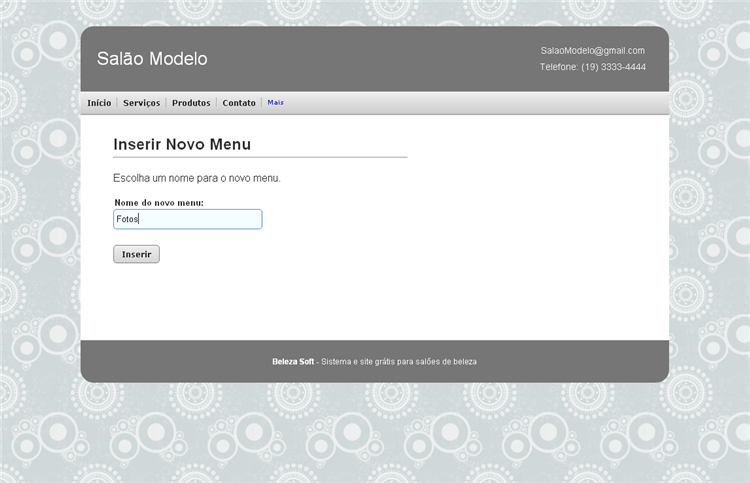Open the Produtos menu item
Image resolution: width=750 pixels, height=483 pixels.
coord(191,103)
